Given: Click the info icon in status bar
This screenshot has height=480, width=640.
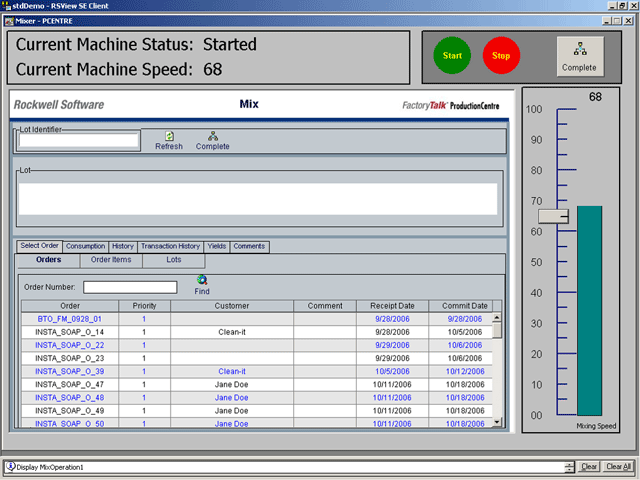Looking at the screenshot, I should pos(11,467).
